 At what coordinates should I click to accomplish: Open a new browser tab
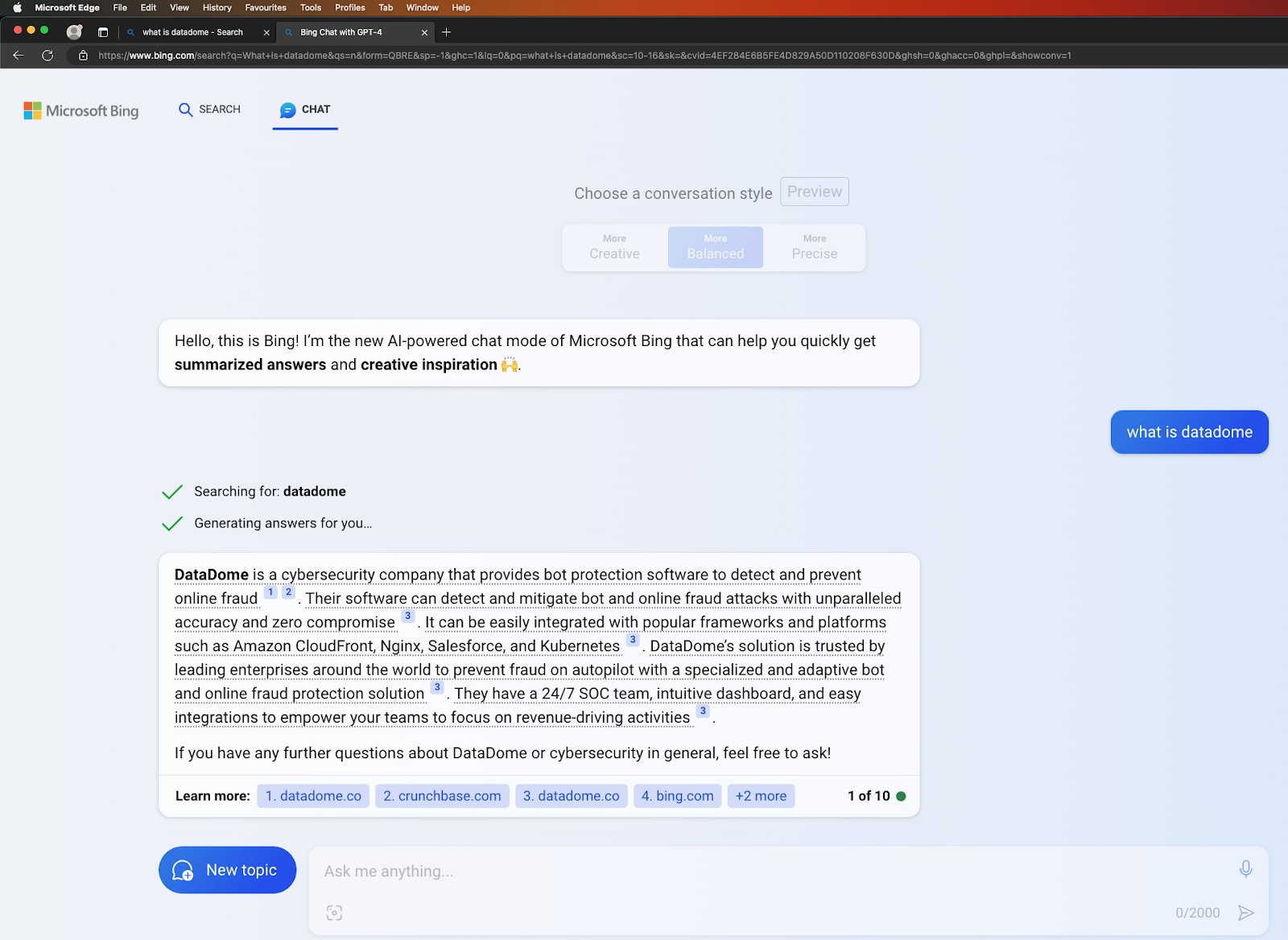click(x=447, y=32)
